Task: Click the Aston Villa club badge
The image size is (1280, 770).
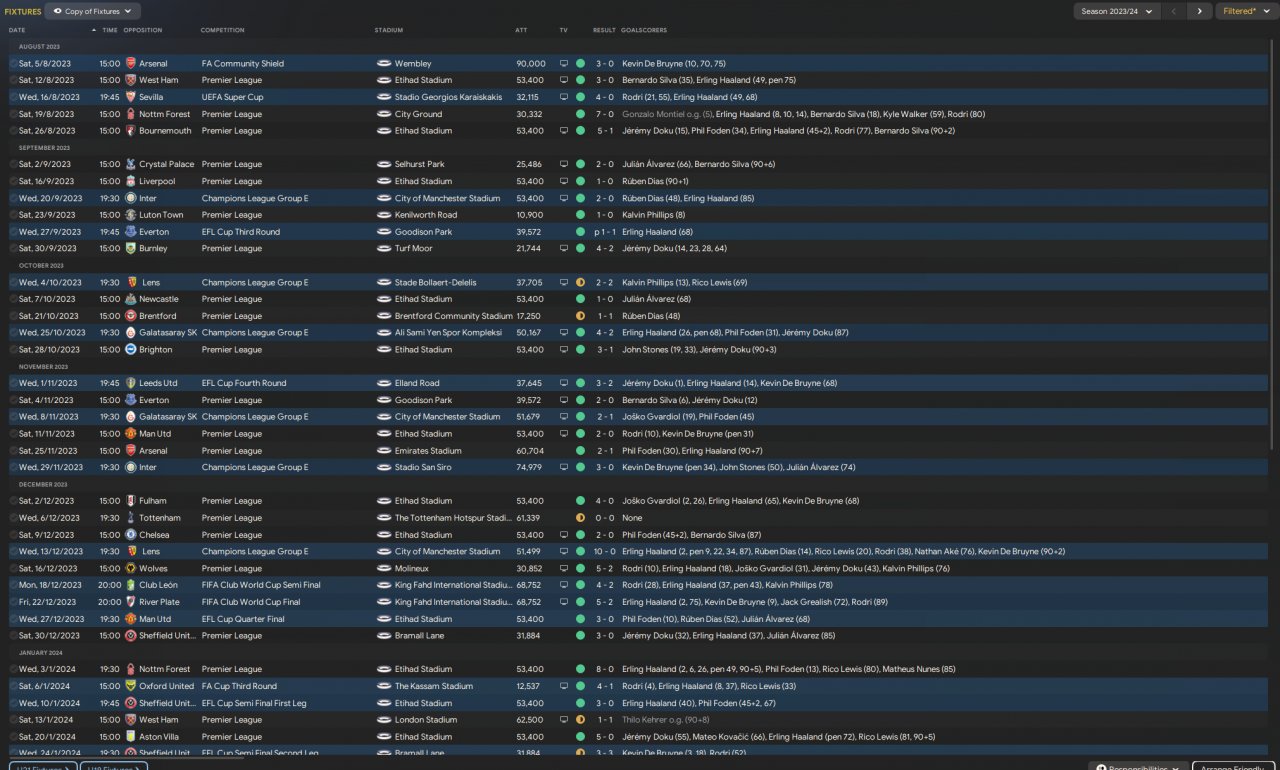Action: click(x=131, y=737)
